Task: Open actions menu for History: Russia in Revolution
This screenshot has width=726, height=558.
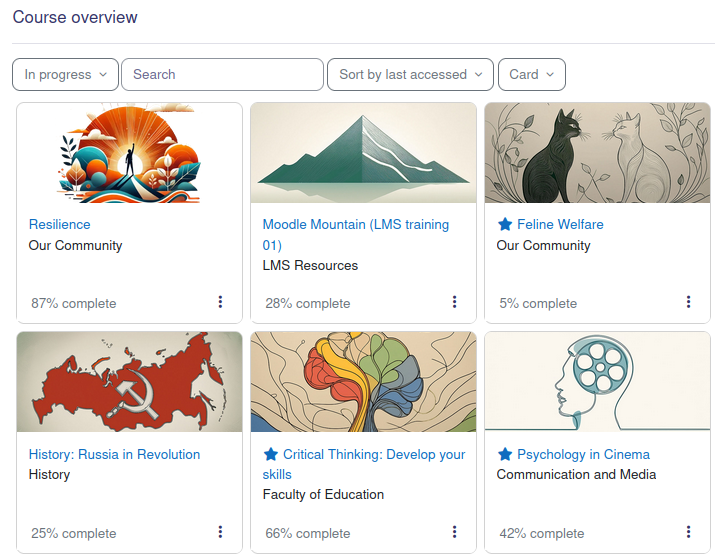Action: tap(220, 532)
